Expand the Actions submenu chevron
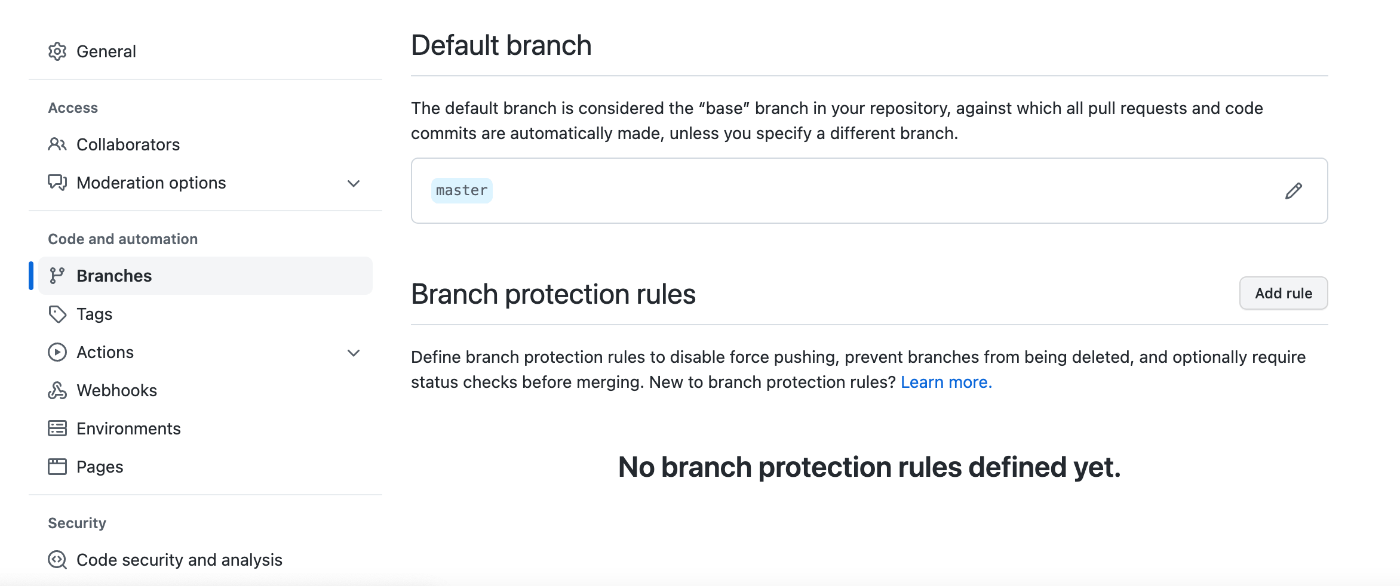 pos(353,352)
